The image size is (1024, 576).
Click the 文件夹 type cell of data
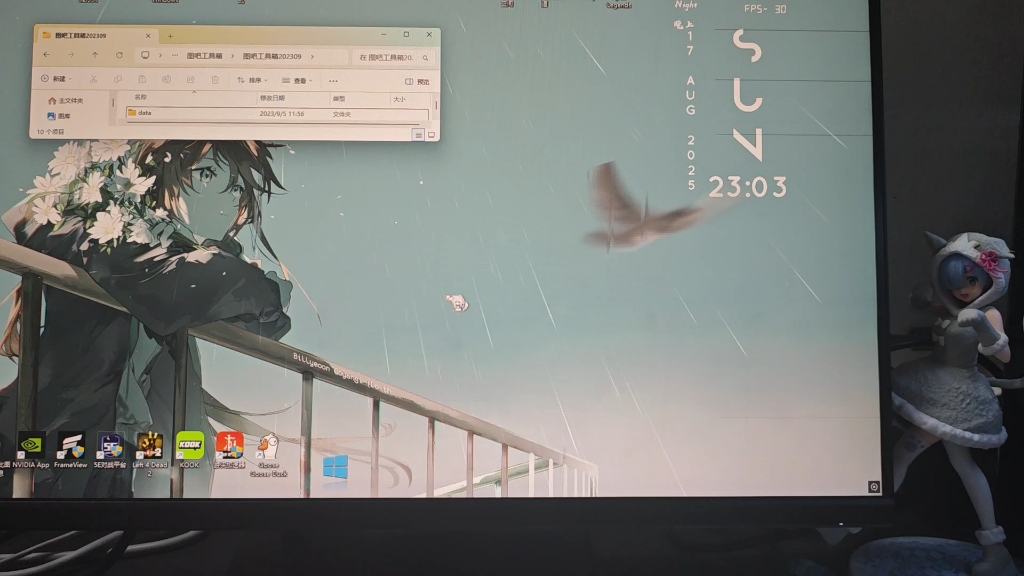pos(342,114)
